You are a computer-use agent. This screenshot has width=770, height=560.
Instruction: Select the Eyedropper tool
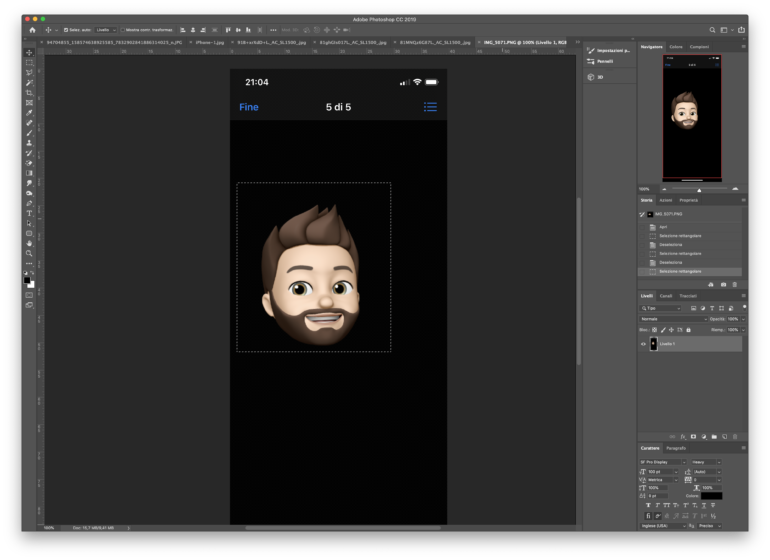click(29, 112)
